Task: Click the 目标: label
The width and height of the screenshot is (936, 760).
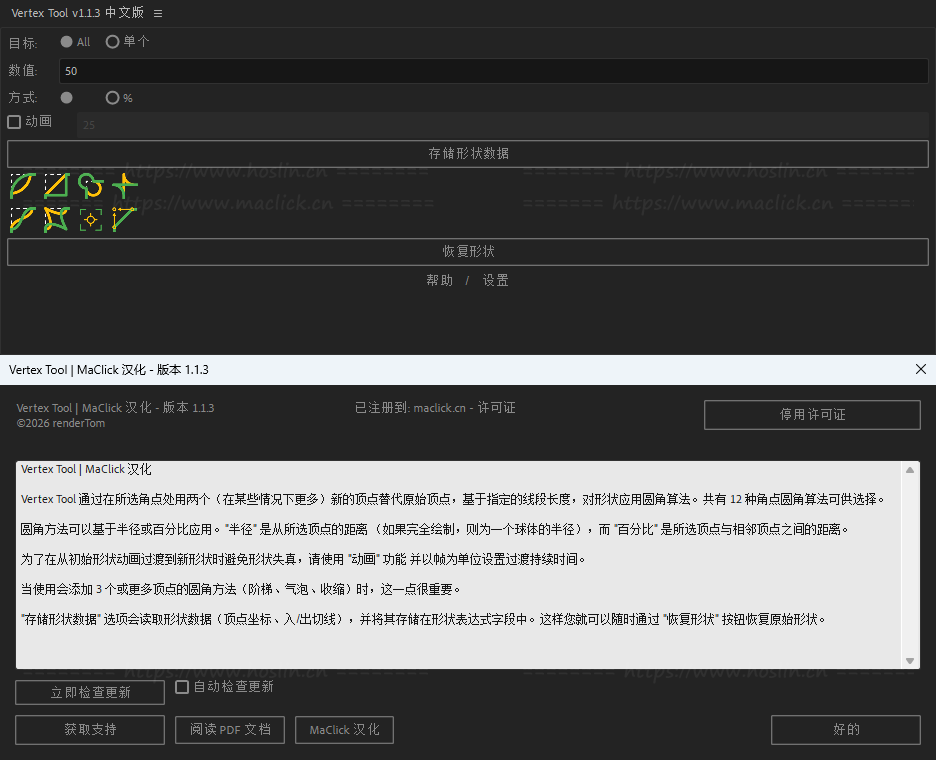Action: [23, 43]
